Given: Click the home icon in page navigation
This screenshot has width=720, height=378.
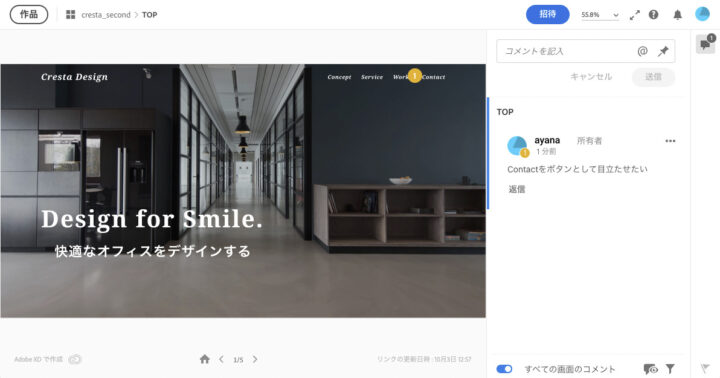Looking at the screenshot, I should 205,359.
